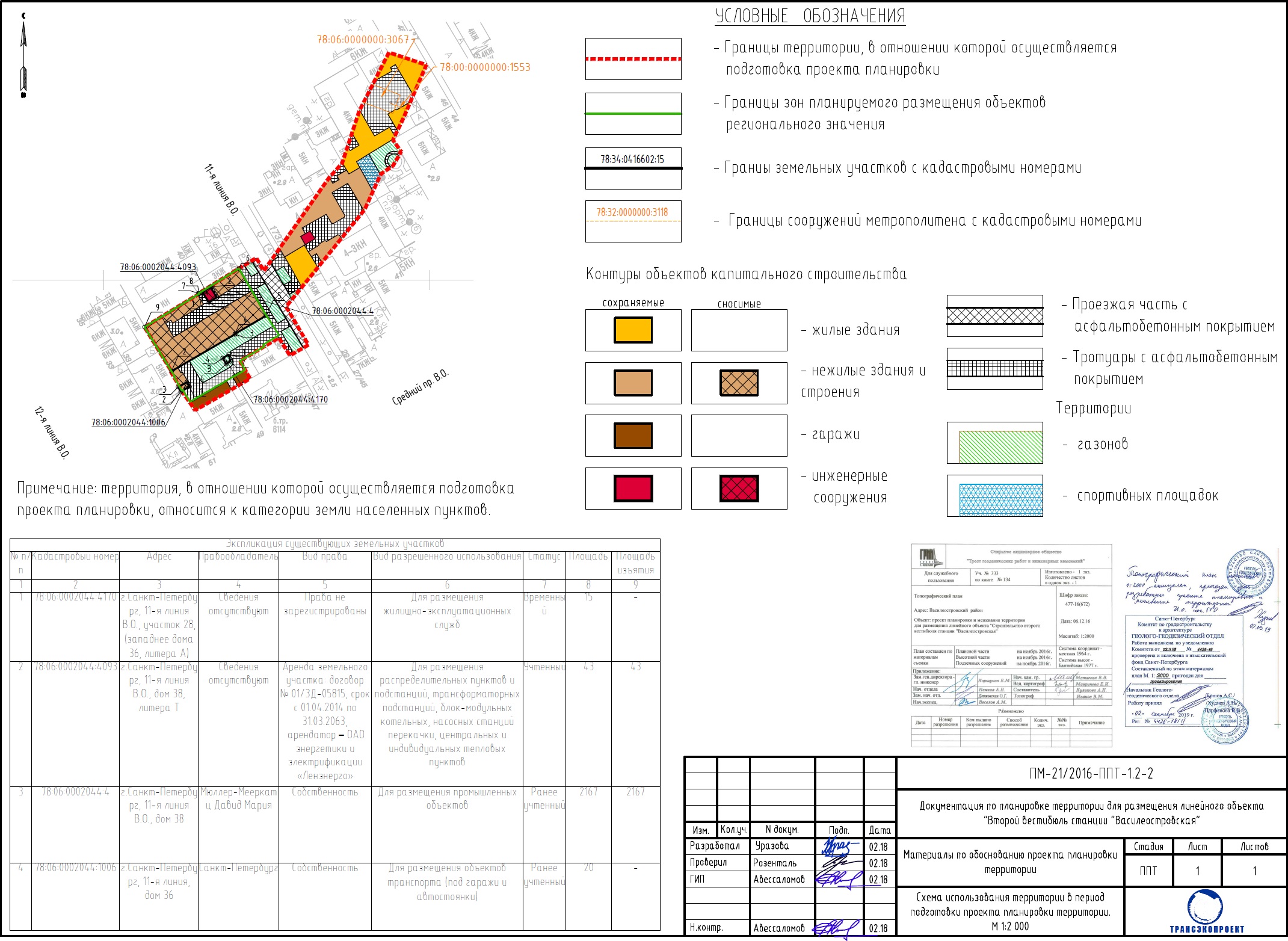Click the north arrow compass symbol

click(23, 57)
